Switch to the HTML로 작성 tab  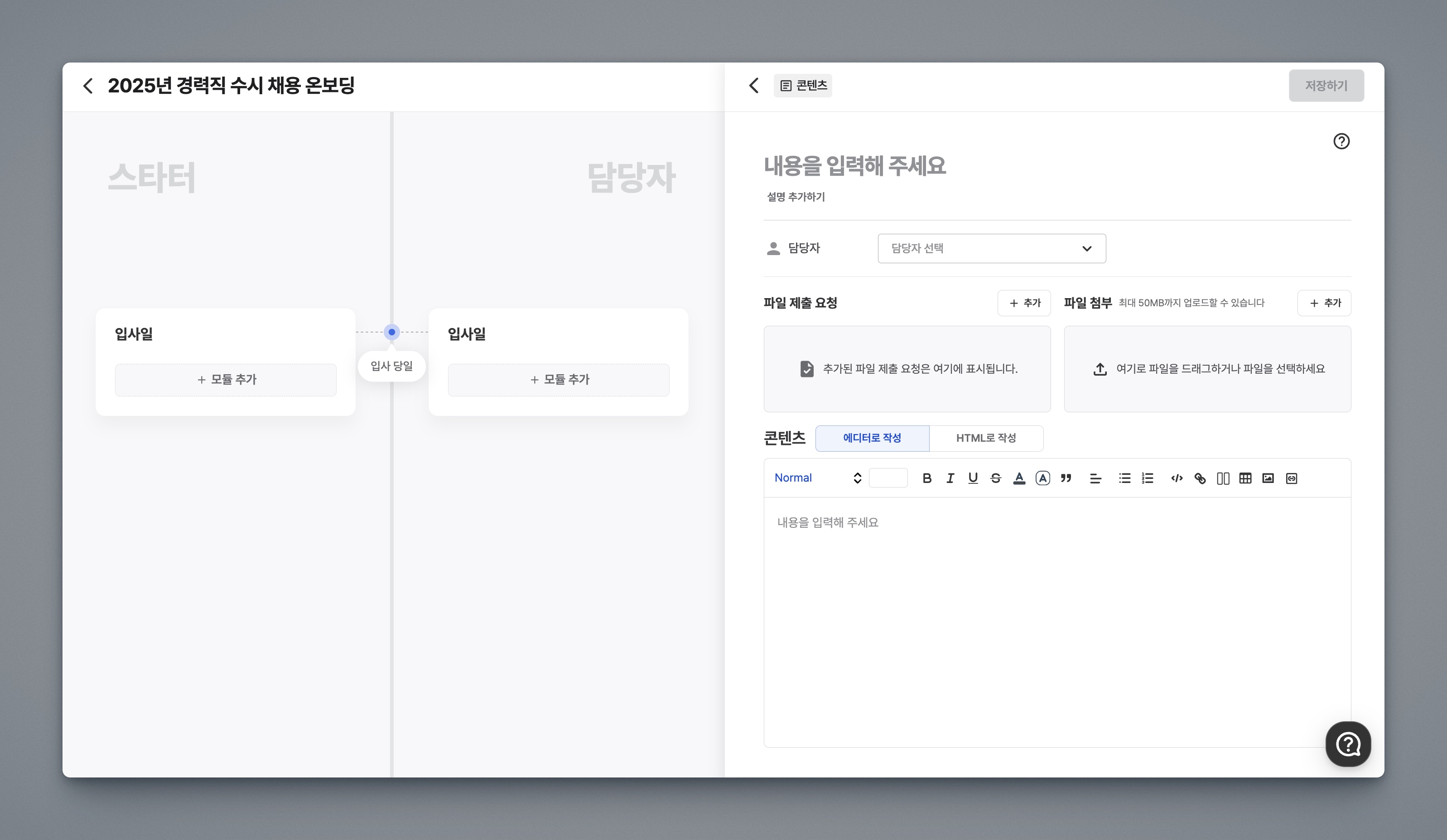point(985,438)
